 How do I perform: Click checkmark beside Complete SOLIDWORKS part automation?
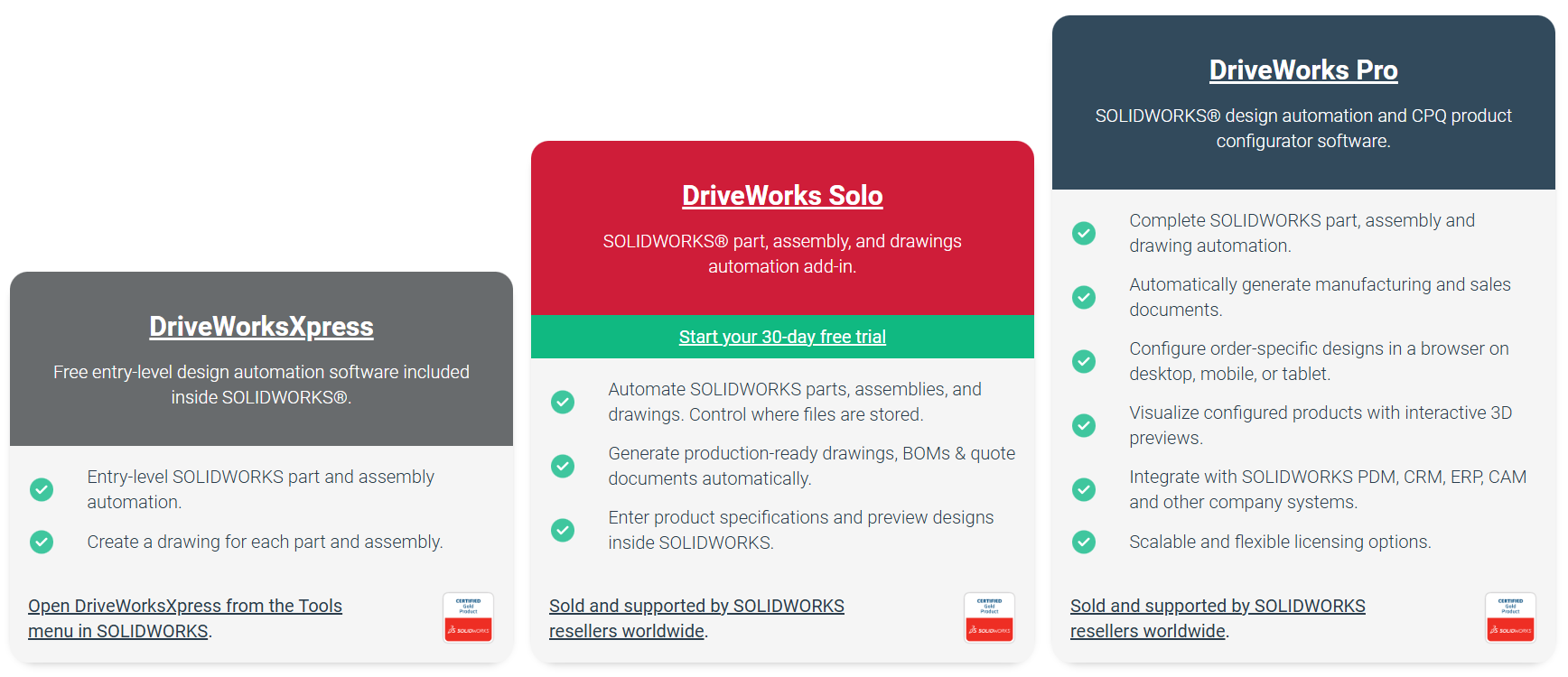(1084, 233)
